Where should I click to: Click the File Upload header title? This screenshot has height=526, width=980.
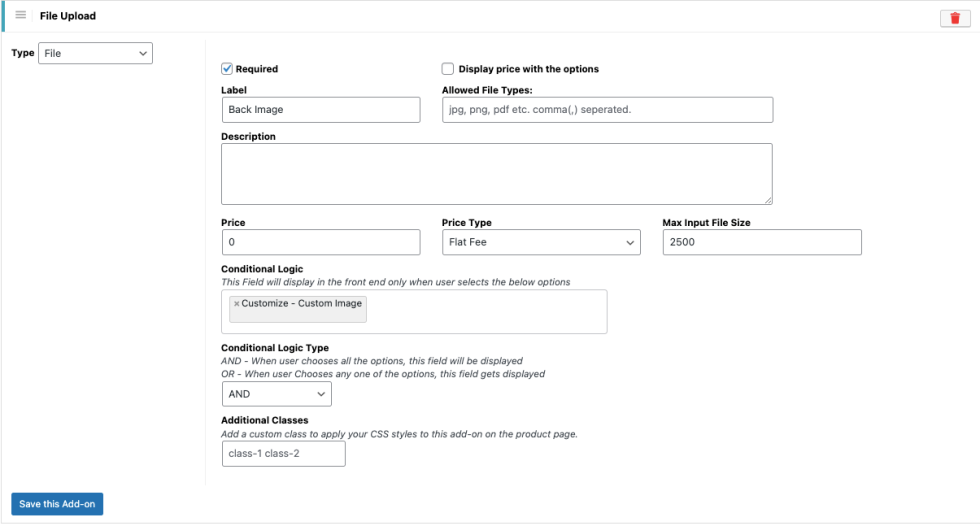point(68,16)
